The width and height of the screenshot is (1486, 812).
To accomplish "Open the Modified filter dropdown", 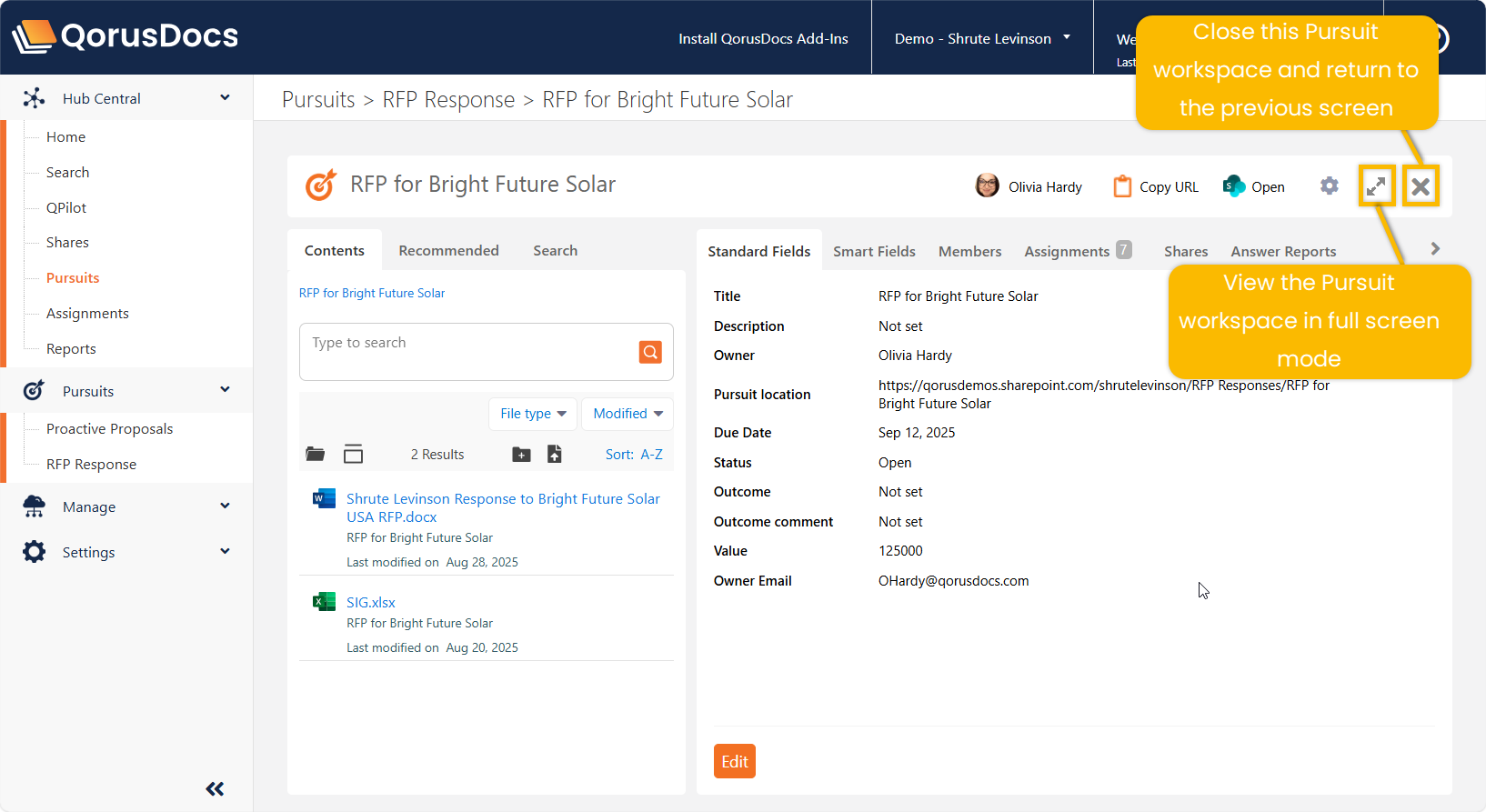I will pos(628,414).
